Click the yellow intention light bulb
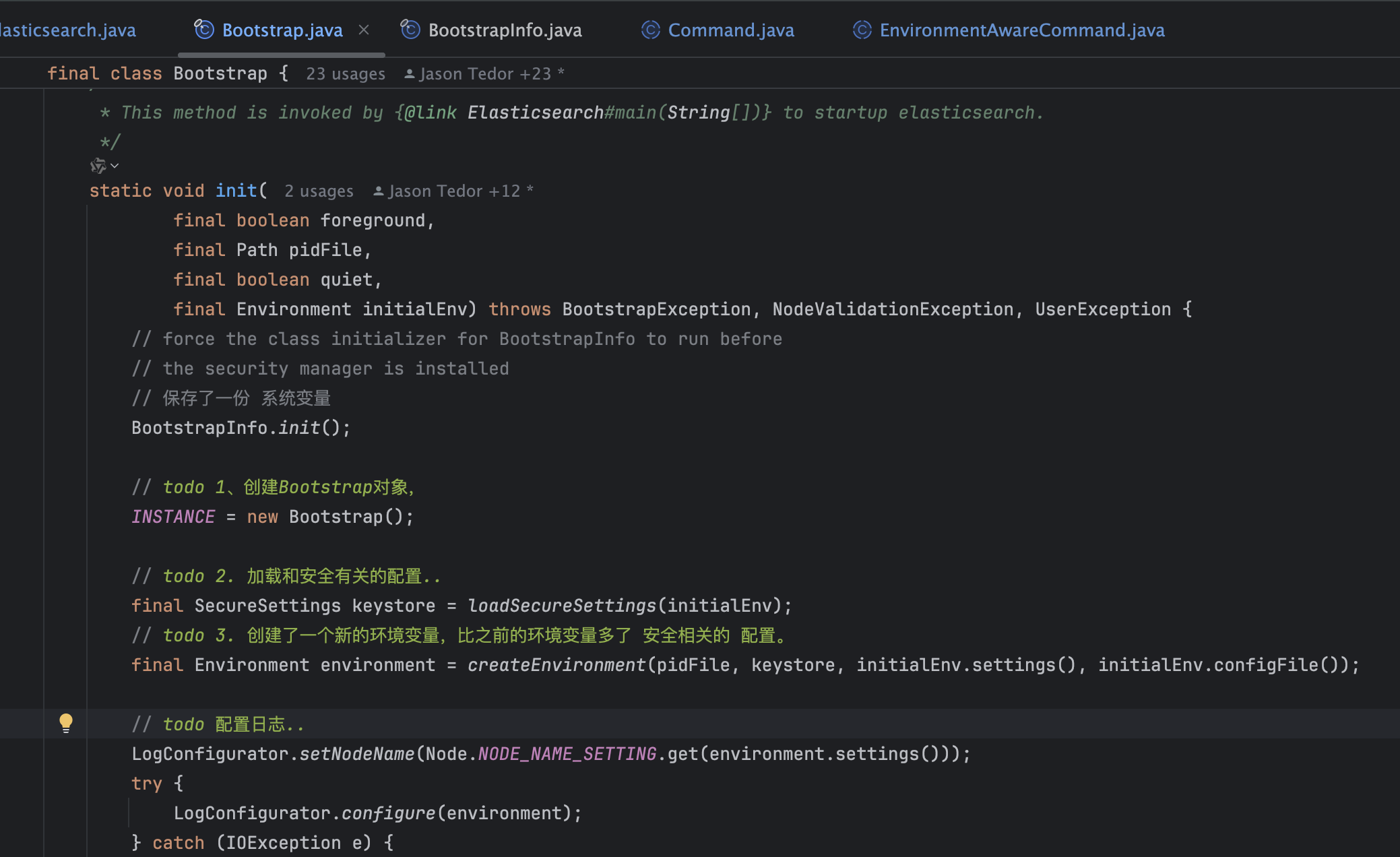Image resolution: width=1400 pixels, height=857 pixels. pos(65,723)
